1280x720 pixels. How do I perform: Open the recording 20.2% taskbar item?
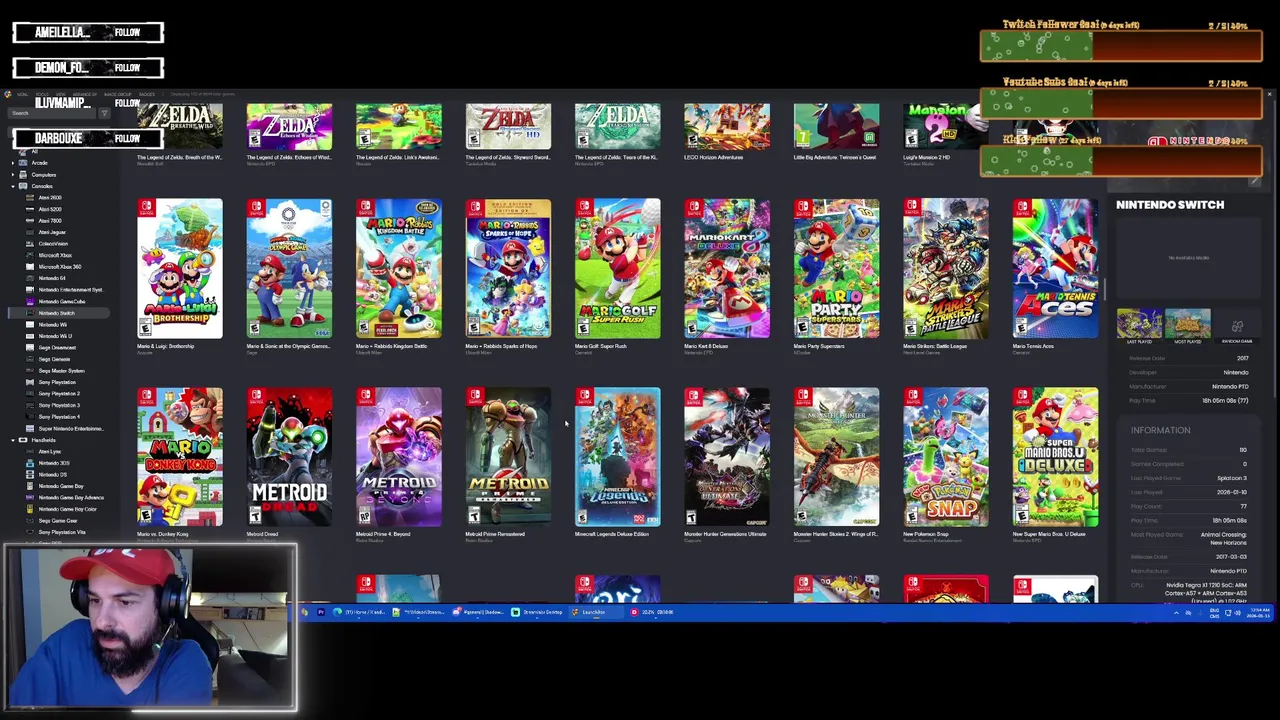[x=652, y=612]
